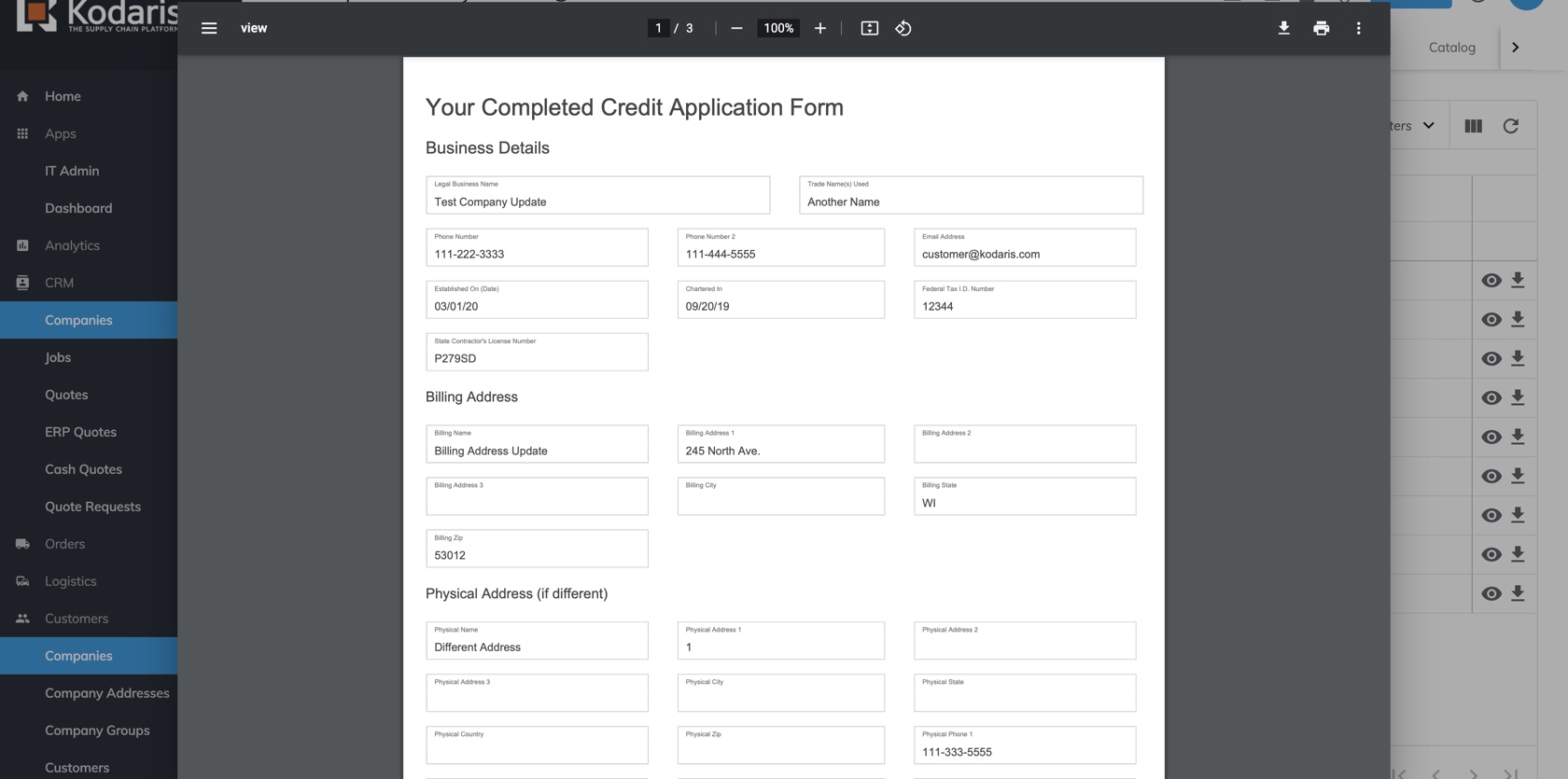The height and width of the screenshot is (779, 1568).
Task: Open the column chooser icon
Action: pyautogui.click(x=1474, y=126)
